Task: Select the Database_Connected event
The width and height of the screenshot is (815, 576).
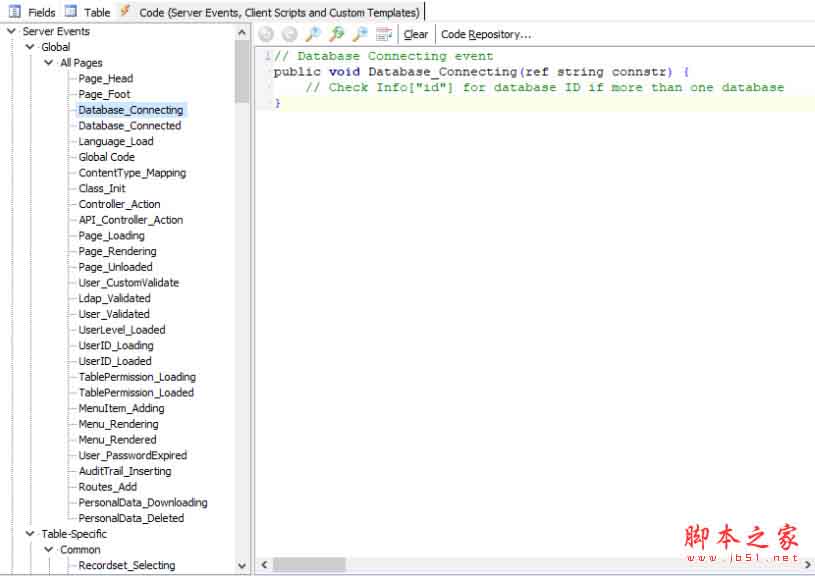Action: point(129,125)
